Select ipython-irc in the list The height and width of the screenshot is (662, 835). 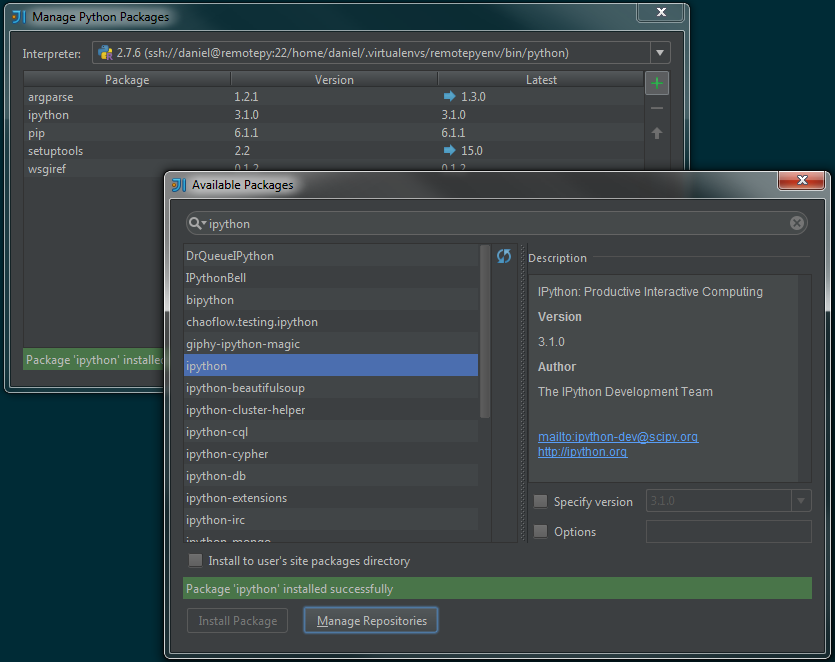331,520
